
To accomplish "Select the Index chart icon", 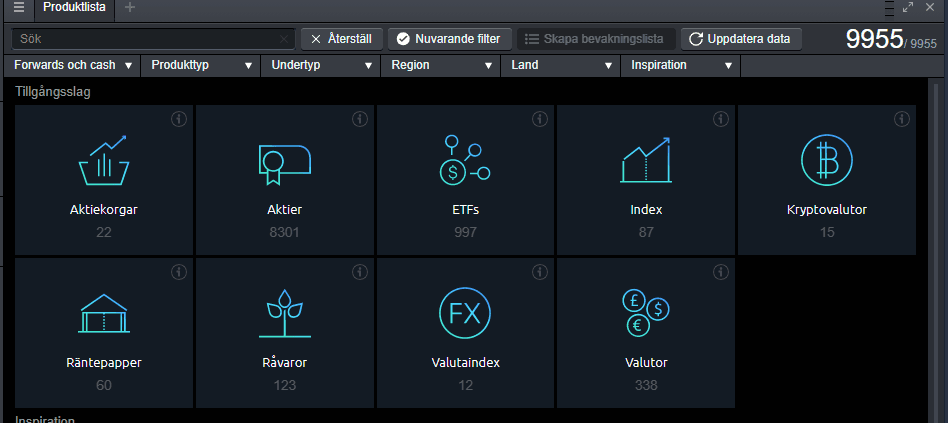I will [x=646, y=160].
